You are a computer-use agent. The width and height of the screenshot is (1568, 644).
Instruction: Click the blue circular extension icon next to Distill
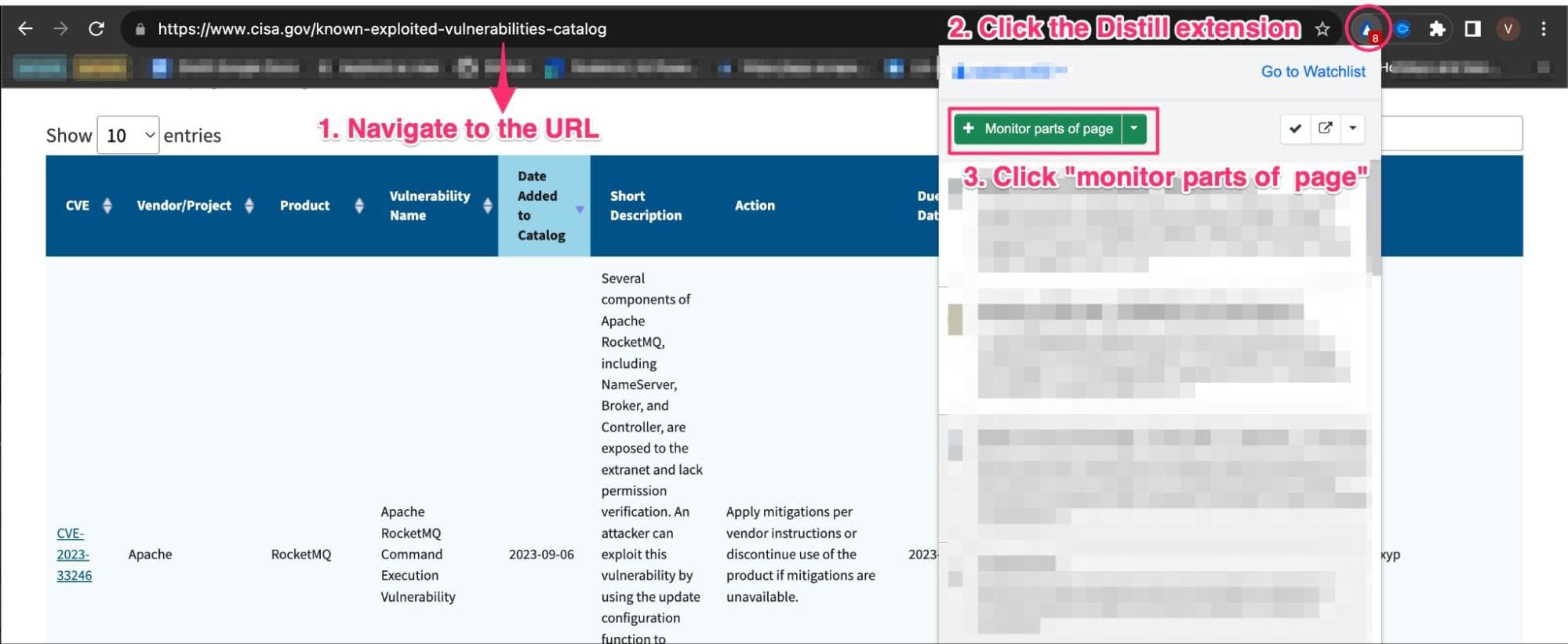coord(1402,29)
